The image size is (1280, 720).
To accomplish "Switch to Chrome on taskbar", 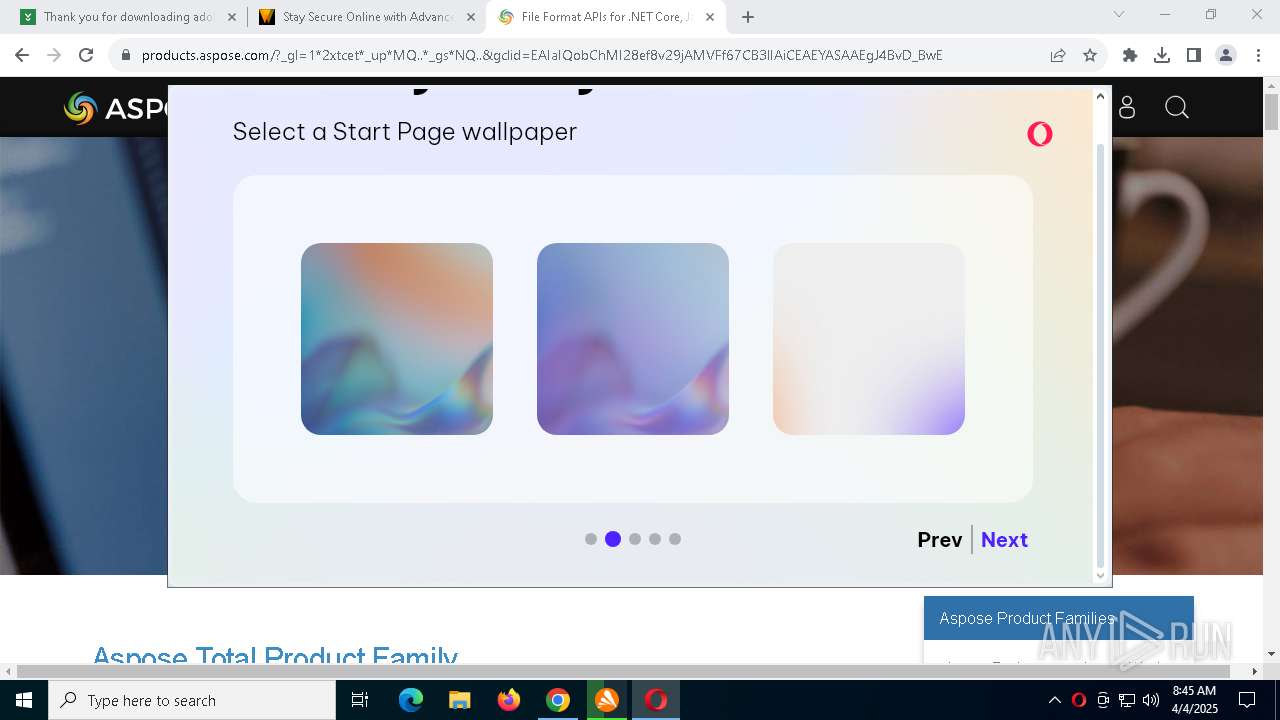I will point(558,700).
